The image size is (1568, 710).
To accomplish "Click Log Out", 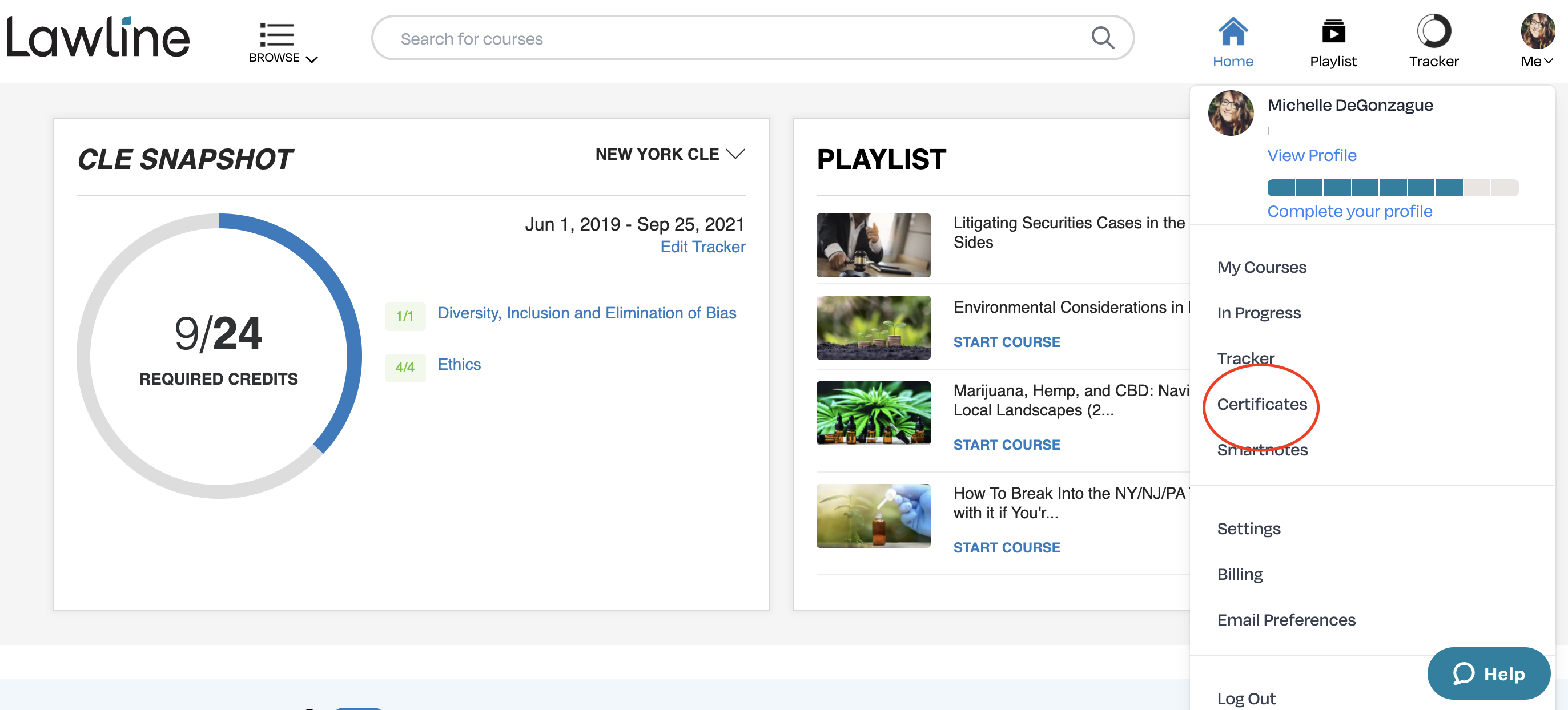I will point(1246,699).
